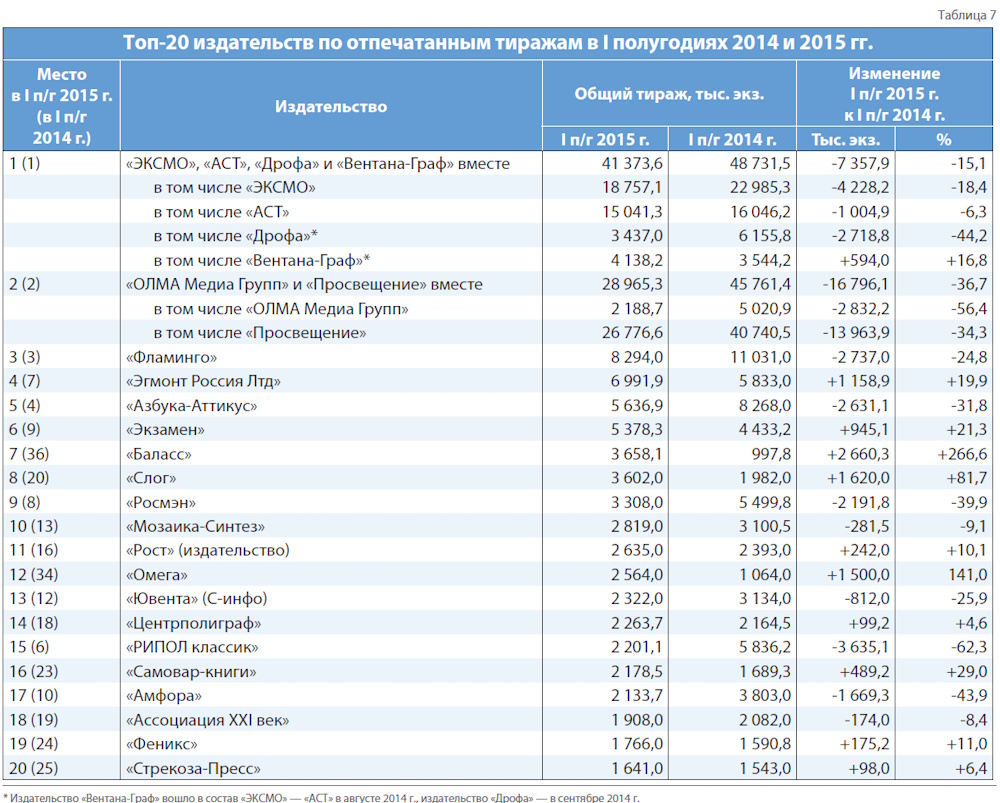Click the 'Место в I п/г 2015 г.' header
Screen dimensions: 1000x803
tap(61, 106)
